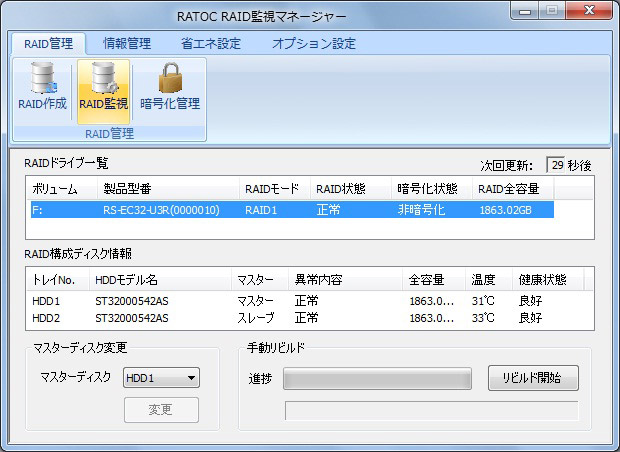The height and width of the screenshot is (452, 620).
Task: Click the 33℃ temperature value
Action: (x=483, y=318)
